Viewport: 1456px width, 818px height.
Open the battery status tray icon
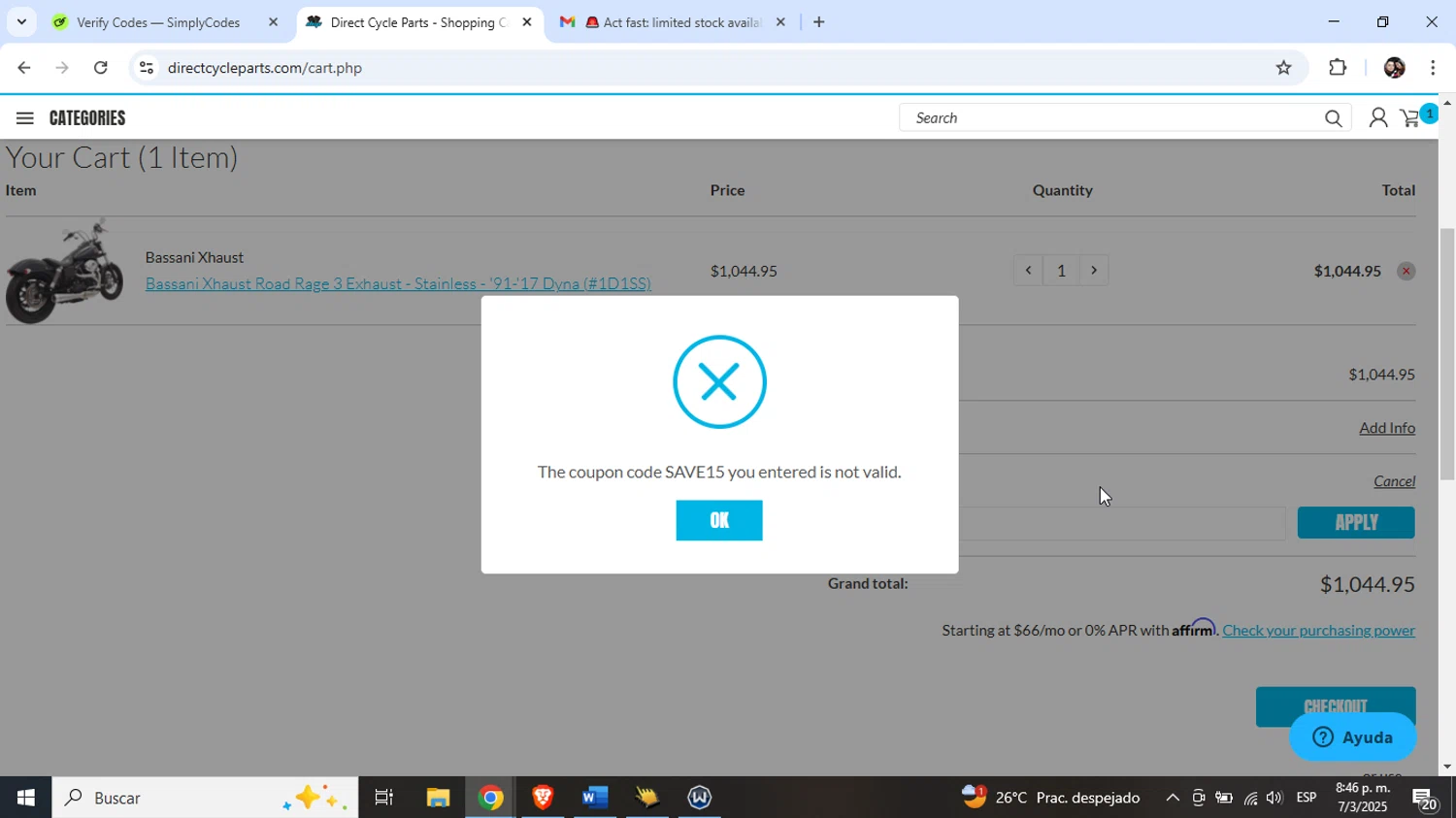pos(1224,798)
